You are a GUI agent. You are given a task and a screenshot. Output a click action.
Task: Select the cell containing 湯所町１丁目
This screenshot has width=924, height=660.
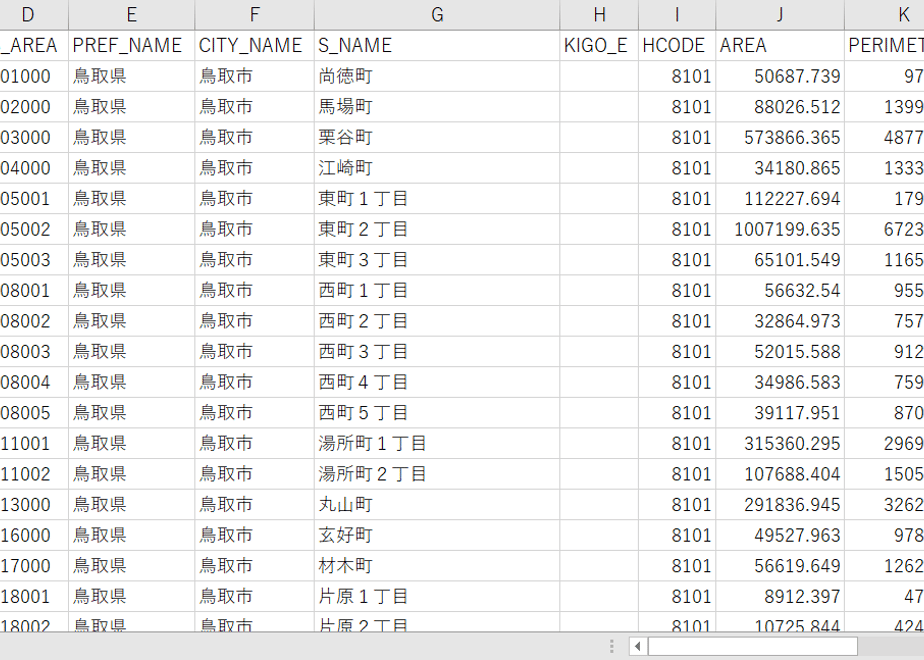437,444
